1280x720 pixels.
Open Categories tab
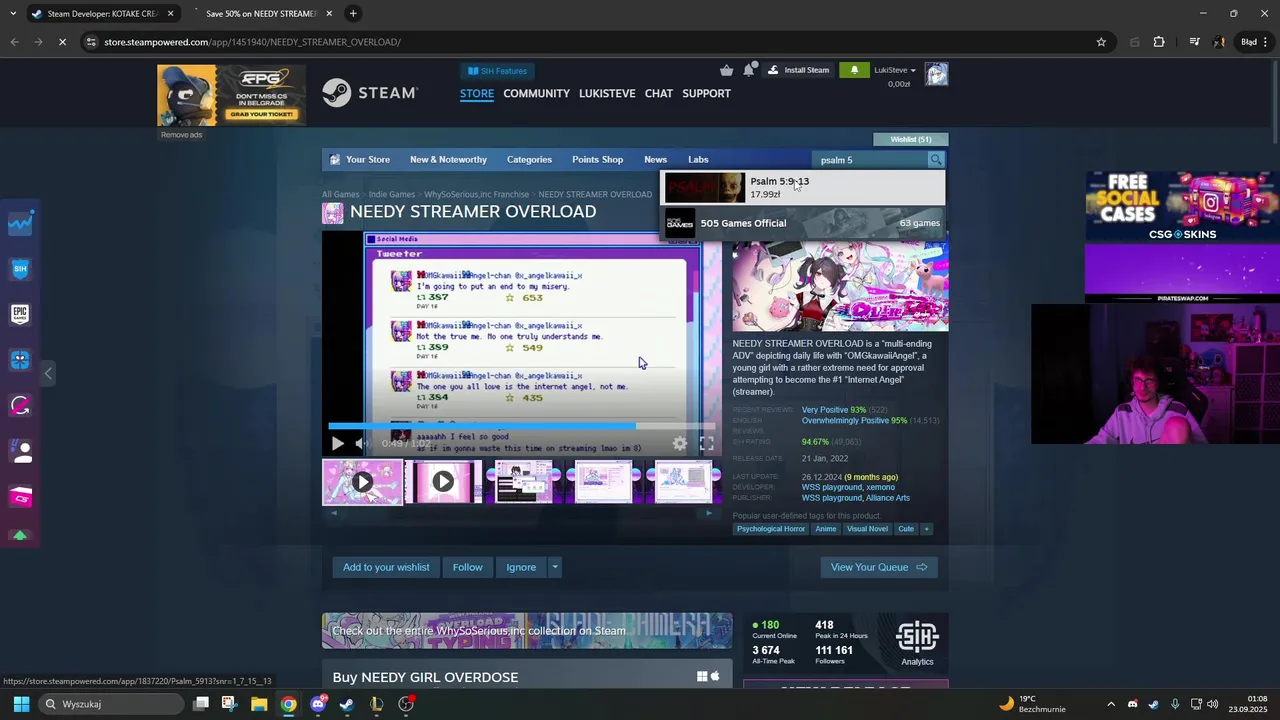[529, 160]
